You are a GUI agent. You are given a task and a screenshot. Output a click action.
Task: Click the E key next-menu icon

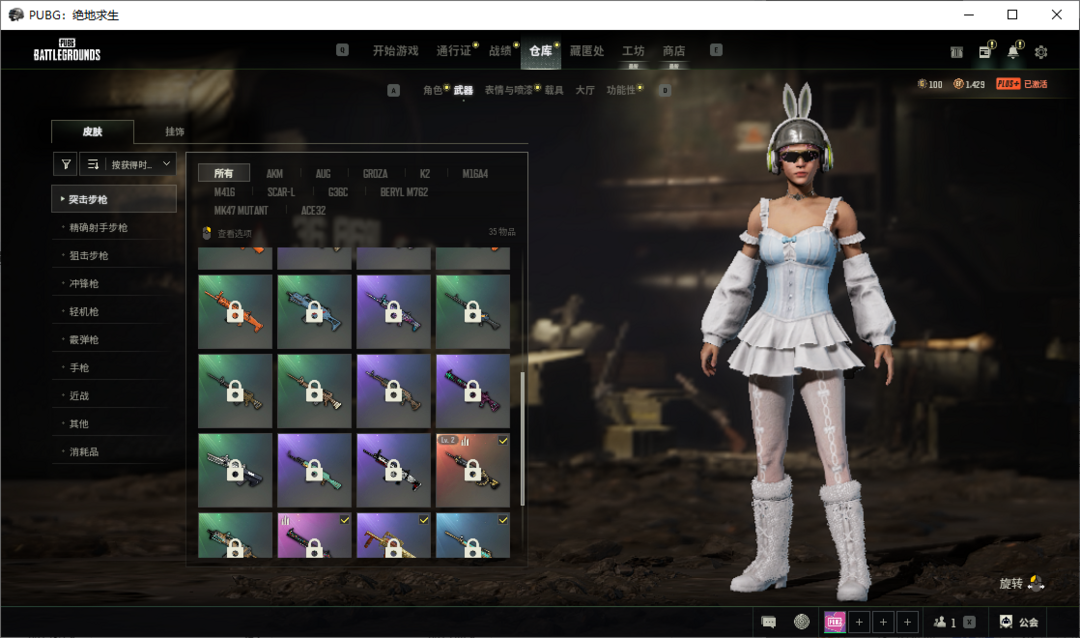(x=716, y=50)
